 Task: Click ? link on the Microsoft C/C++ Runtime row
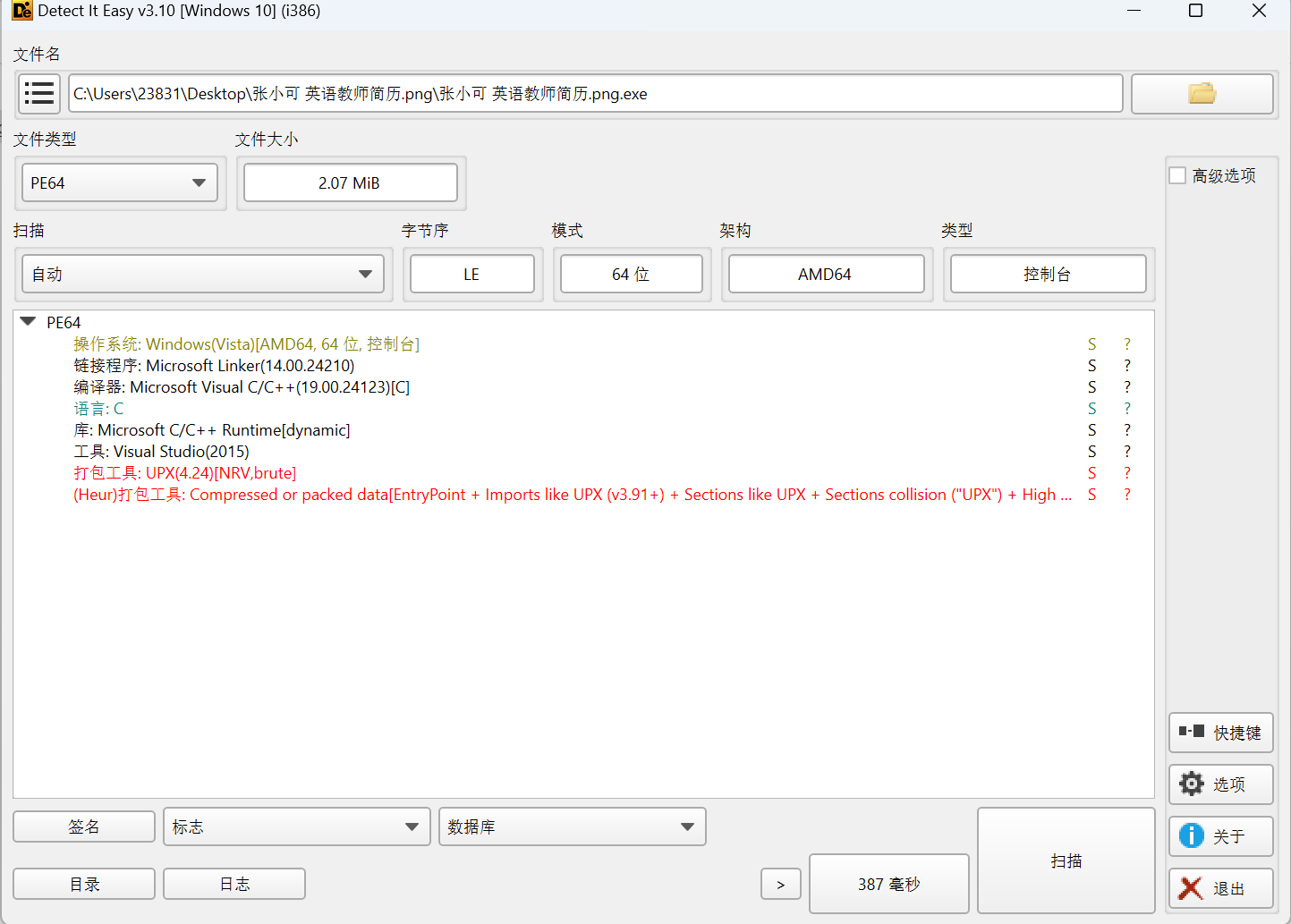[1127, 430]
